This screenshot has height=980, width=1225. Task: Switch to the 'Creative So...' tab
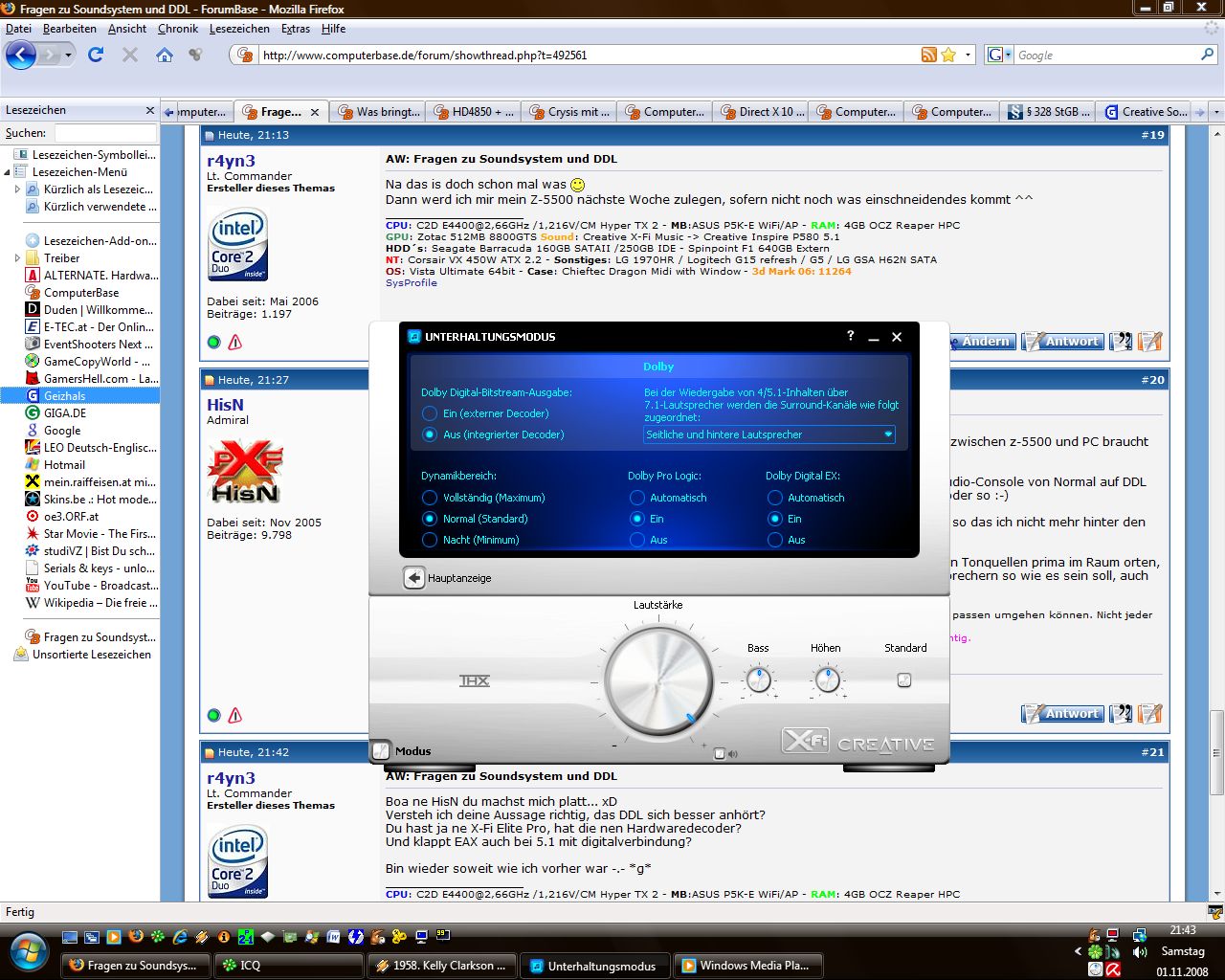[x=1146, y=112]
